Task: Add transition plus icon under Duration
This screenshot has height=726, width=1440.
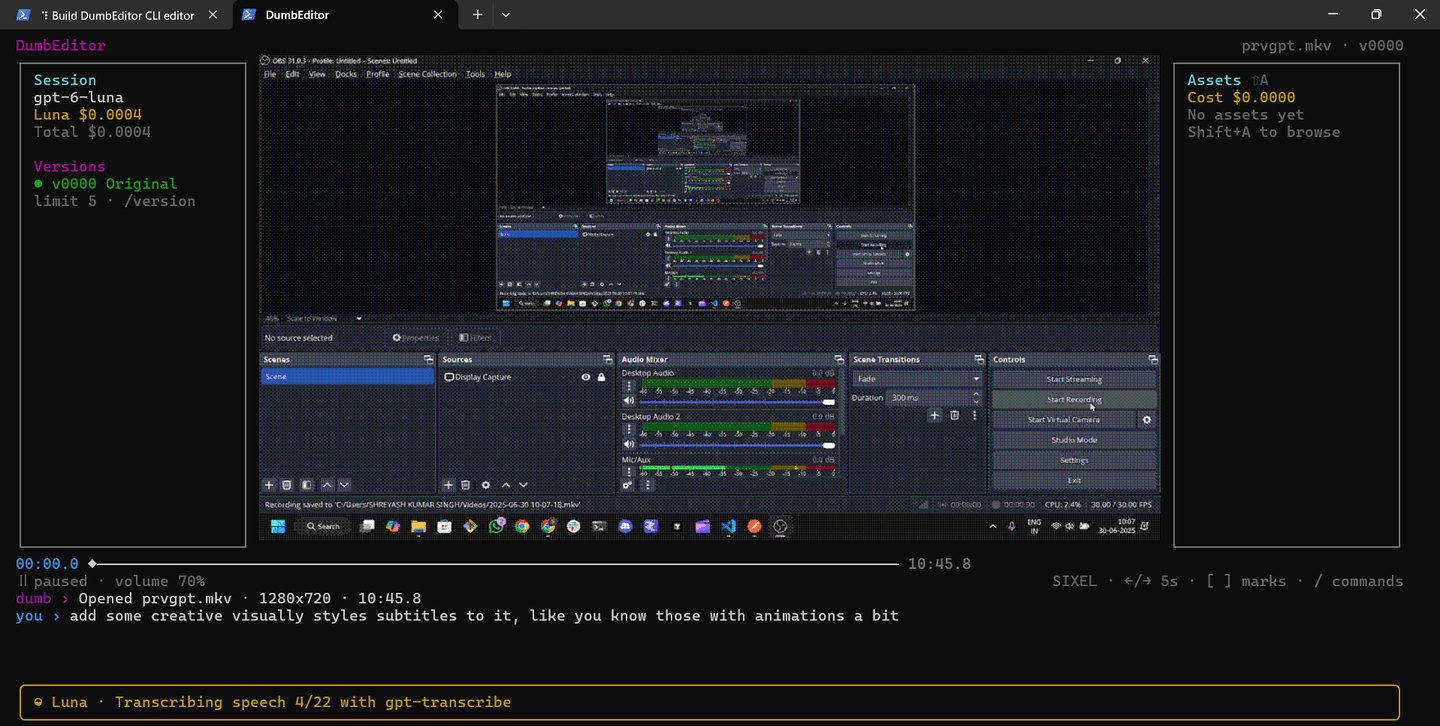Action: (935, 415)
